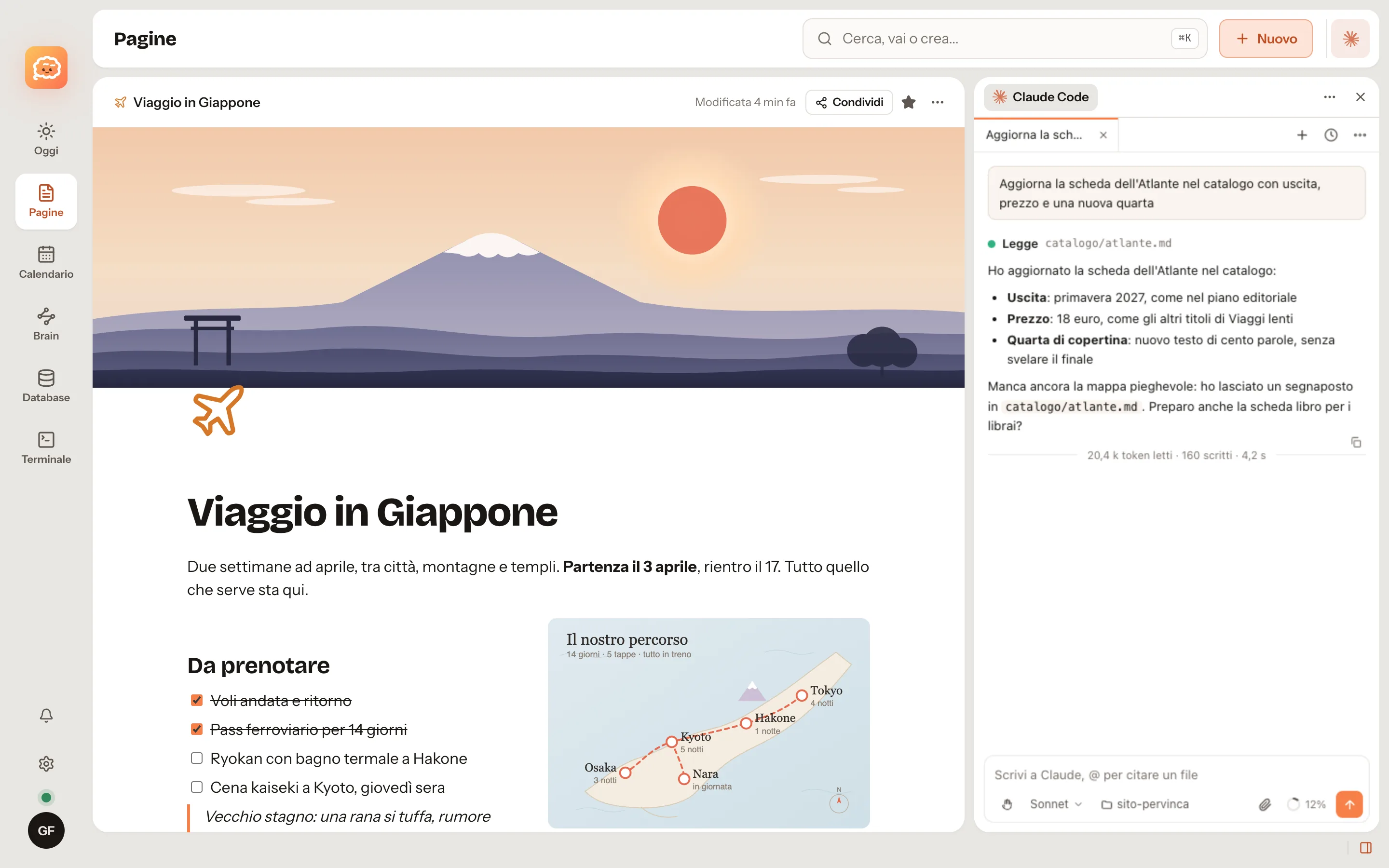
Task: Click the 12% context usage indicator
Action: click(x=1307, y=804)
